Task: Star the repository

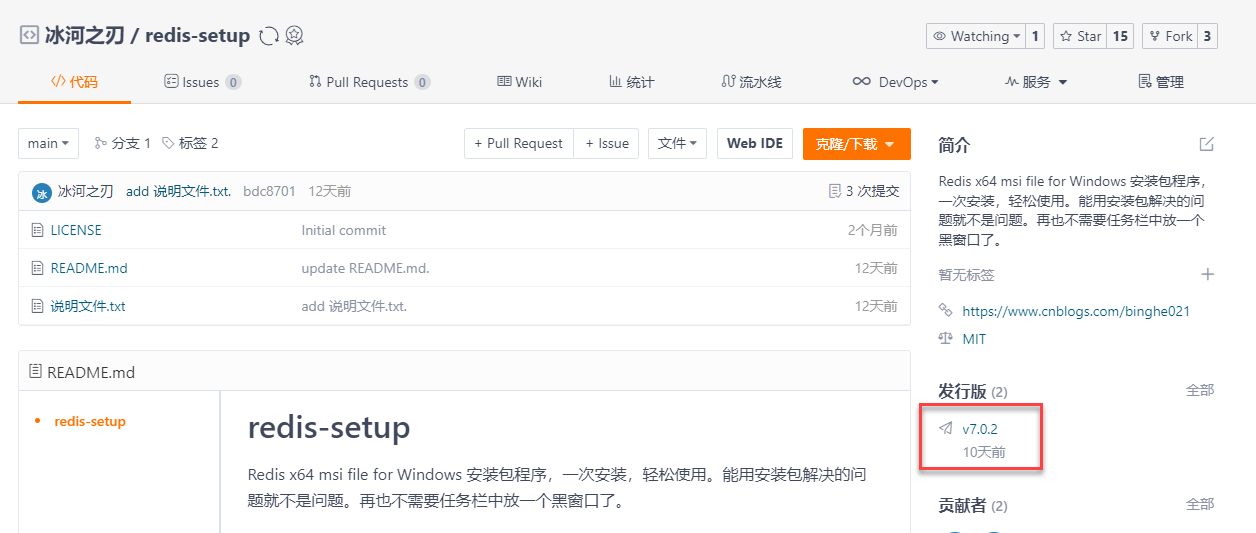Action: [1079, 36]
